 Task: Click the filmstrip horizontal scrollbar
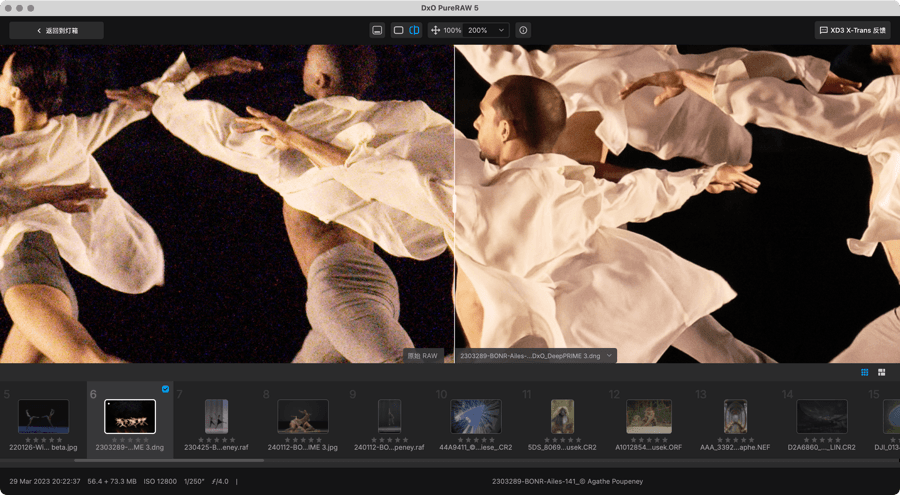click(169, 461)
